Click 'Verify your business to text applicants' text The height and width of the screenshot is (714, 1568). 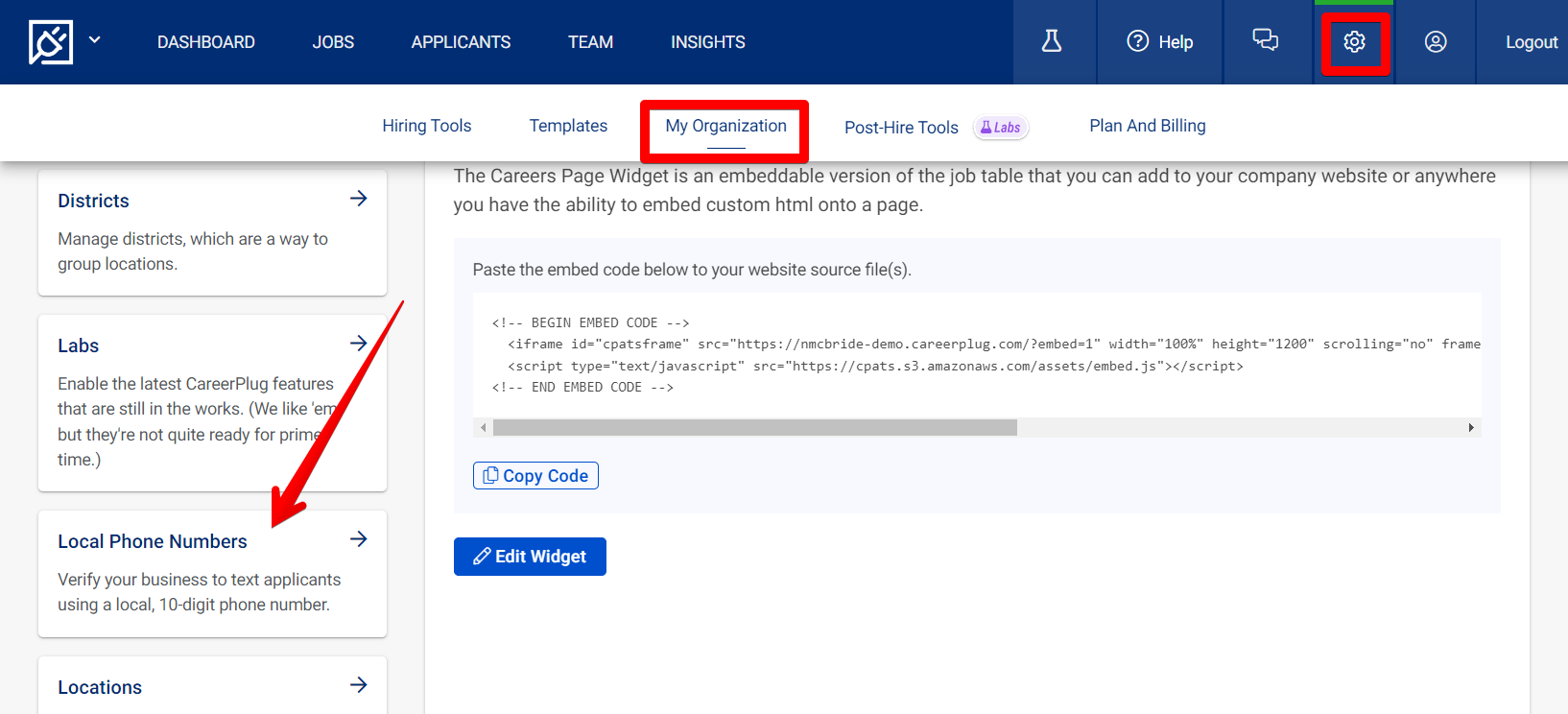(199, 592)
